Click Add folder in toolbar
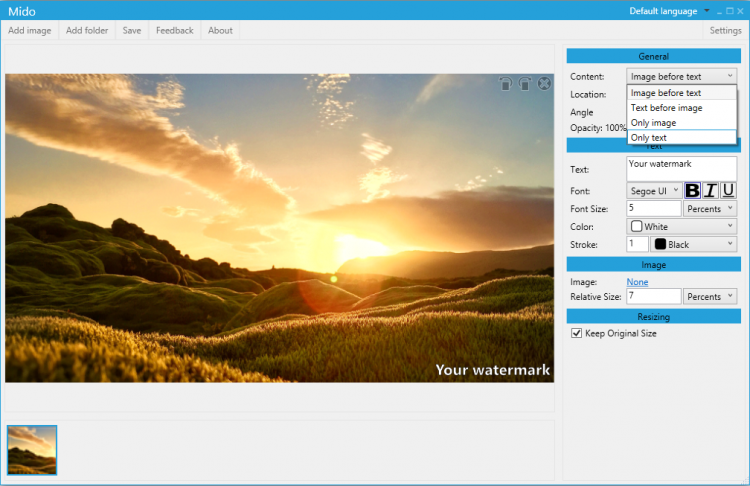Screen dimensions: 750x486 click(87, 31)
